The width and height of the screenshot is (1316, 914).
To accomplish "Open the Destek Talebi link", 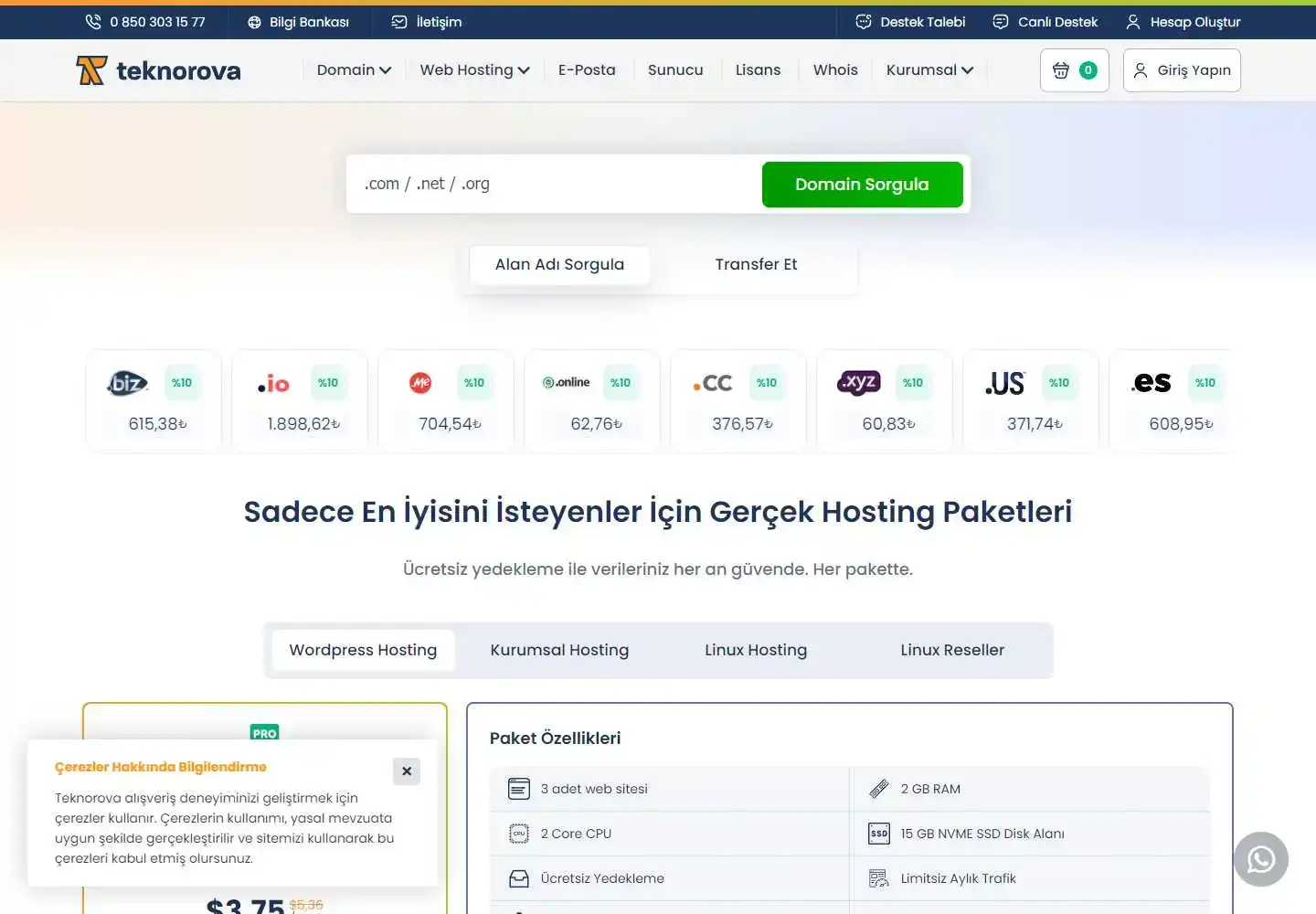I will click(x=910, y=22).
